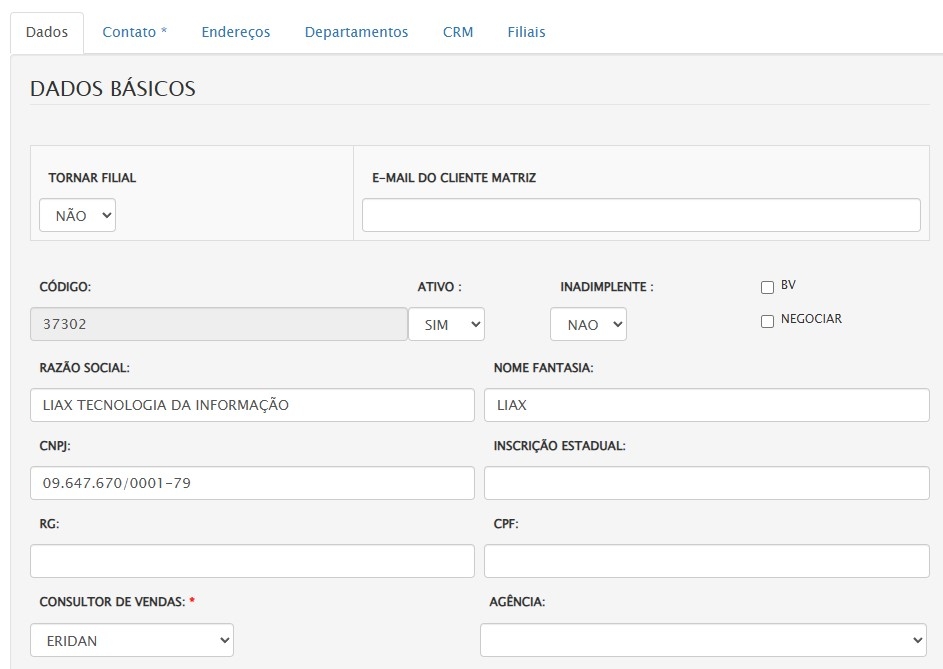This screenshot has height=669, width=943.
Task: Switch to the Contato tab
Action: [134, 32]
